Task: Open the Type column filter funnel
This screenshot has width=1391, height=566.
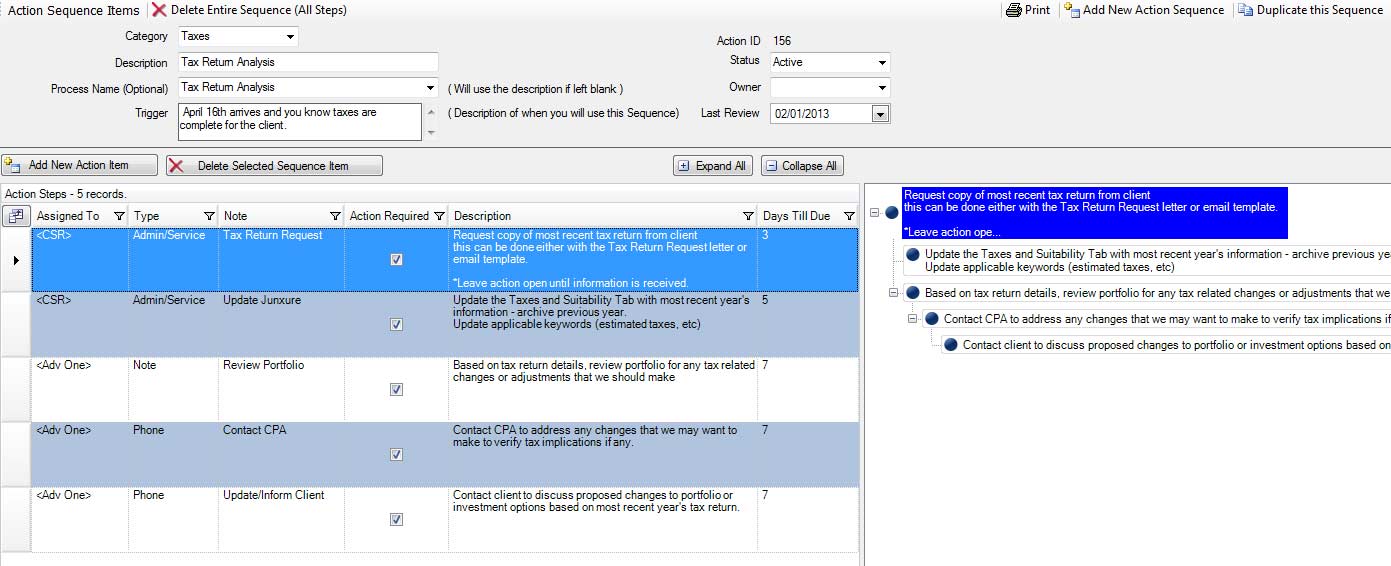Action: click(209, 216)
